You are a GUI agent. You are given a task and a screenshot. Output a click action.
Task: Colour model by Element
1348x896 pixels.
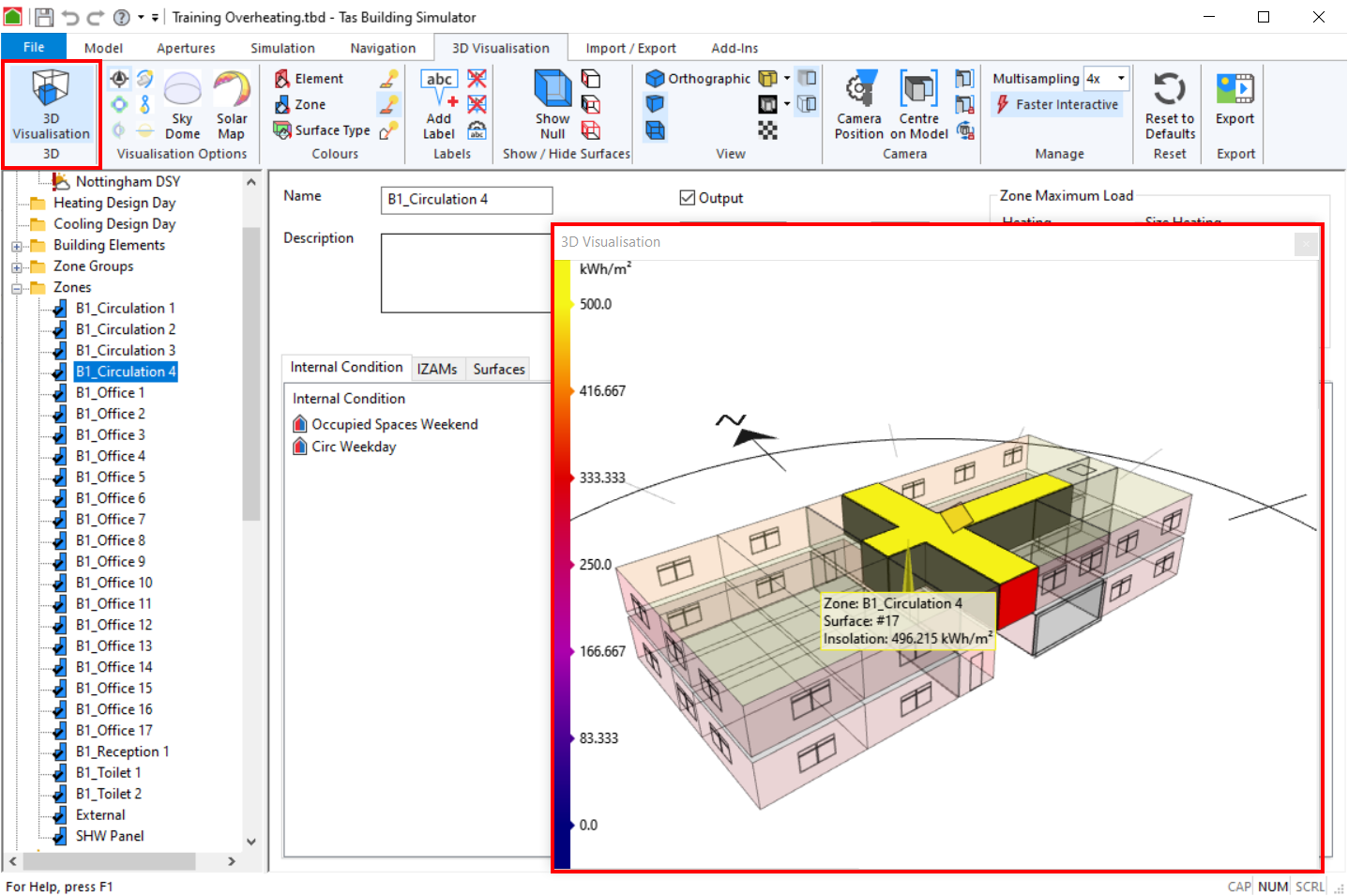click(x=309, y=79)
